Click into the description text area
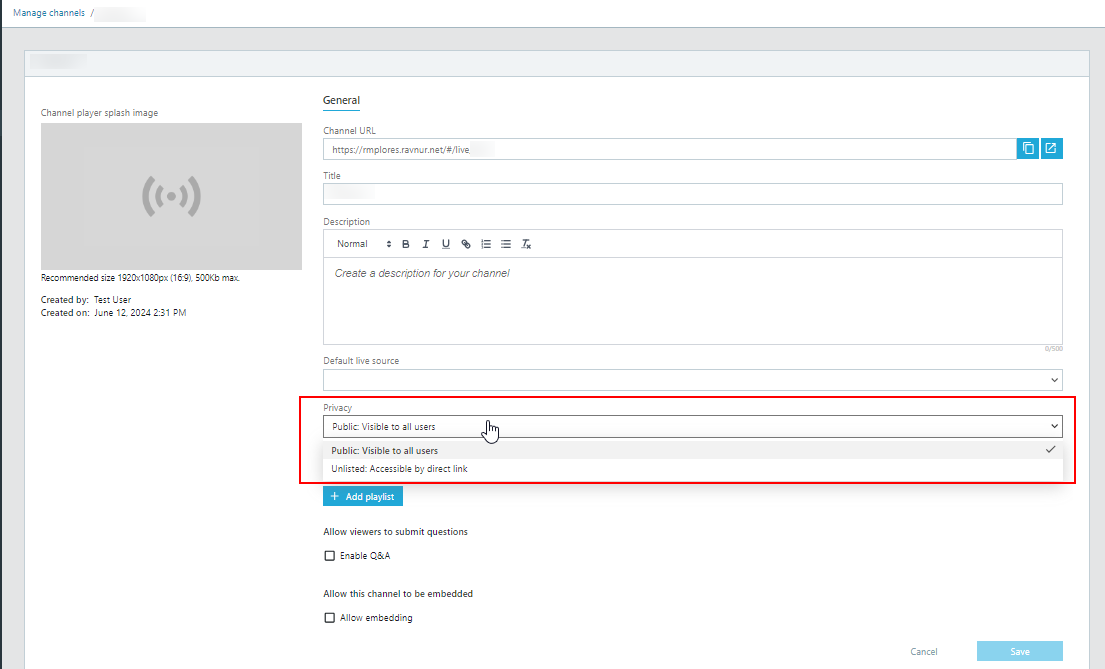The image size is (1105, 669). tap(693, 301)
